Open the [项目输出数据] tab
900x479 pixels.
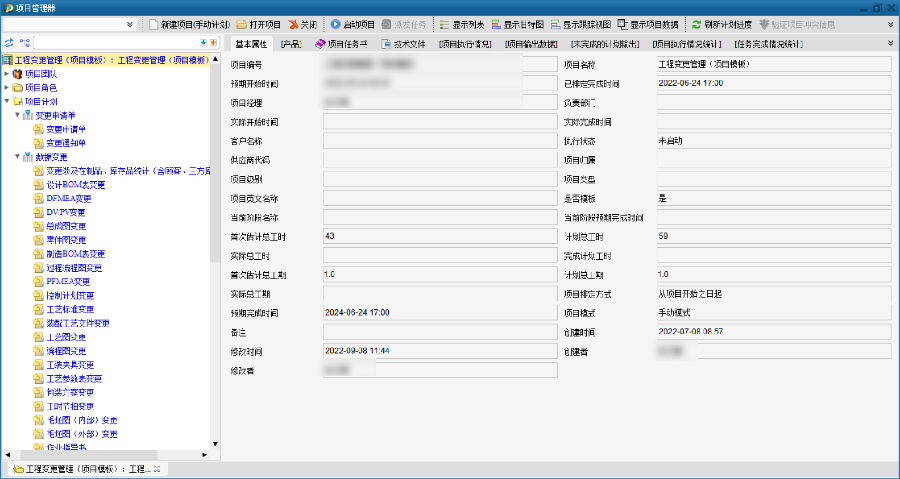pos(531,44)
